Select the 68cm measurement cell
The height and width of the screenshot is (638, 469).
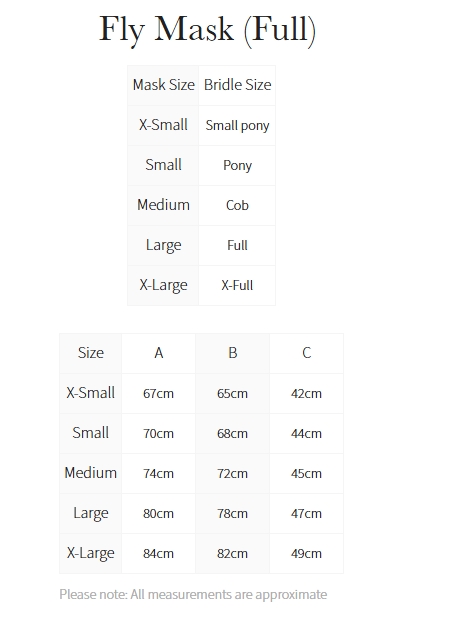tap(232, 433)
